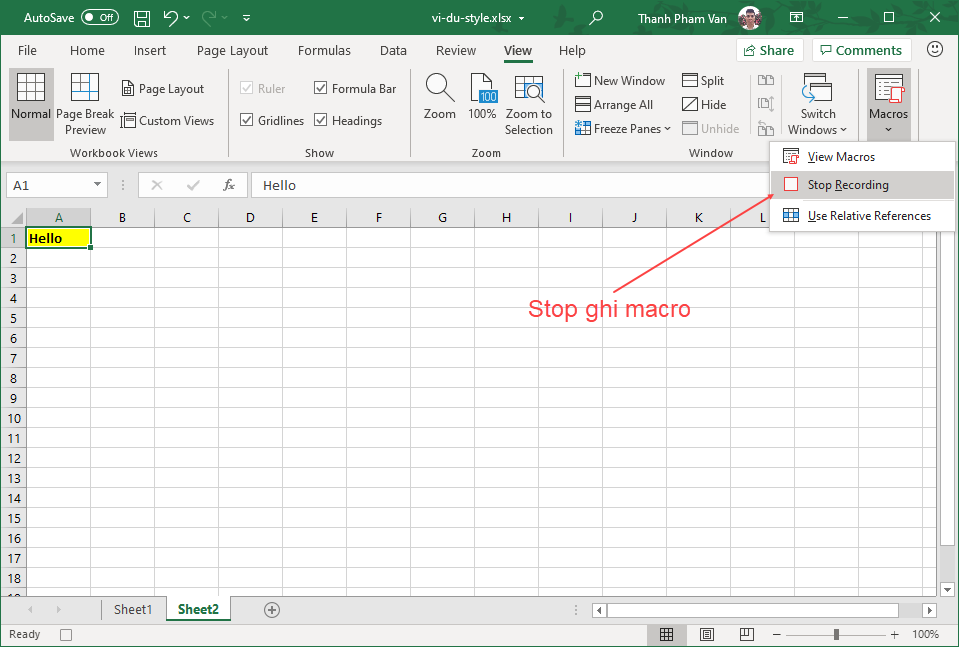
Task: Switch to Sheet1 tab
Action: coord(133,610)
